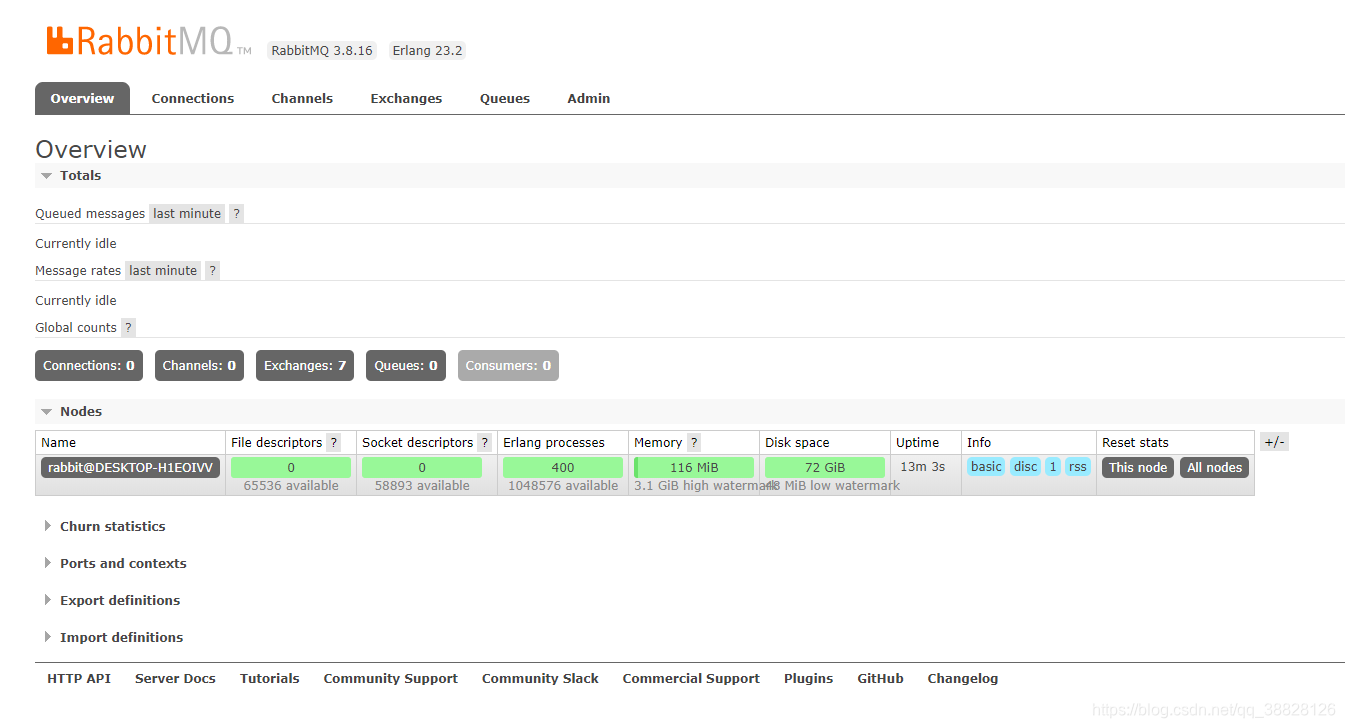
Task: Open the Tutorials link
Action: 270,678
